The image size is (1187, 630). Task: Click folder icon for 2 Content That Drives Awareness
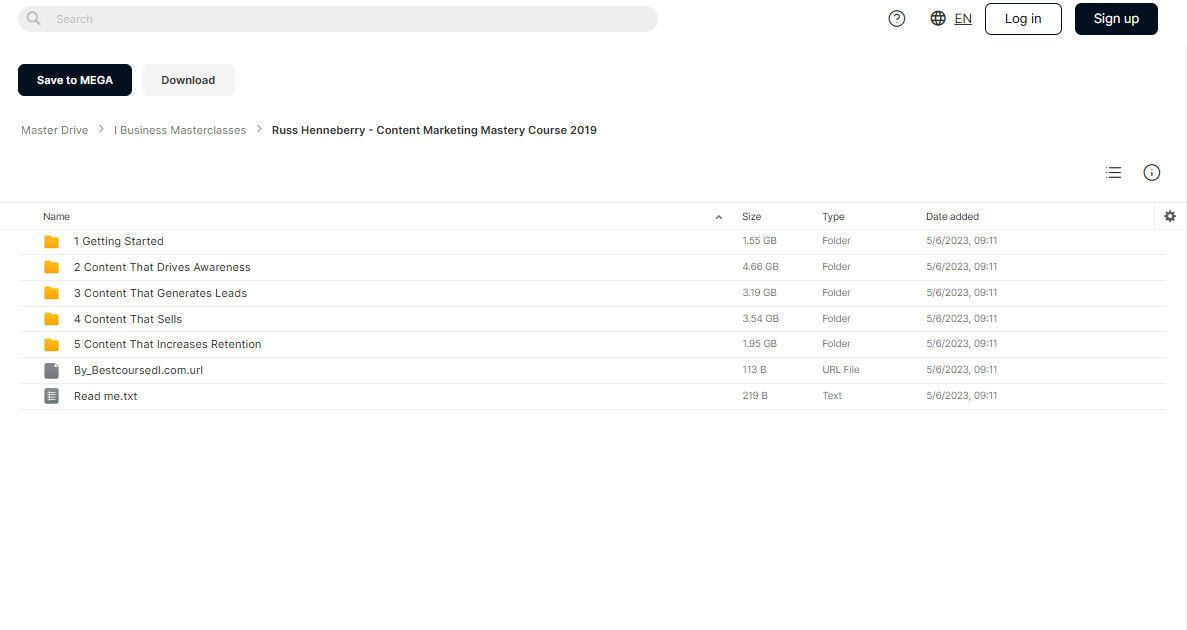(x=51, y=267)
